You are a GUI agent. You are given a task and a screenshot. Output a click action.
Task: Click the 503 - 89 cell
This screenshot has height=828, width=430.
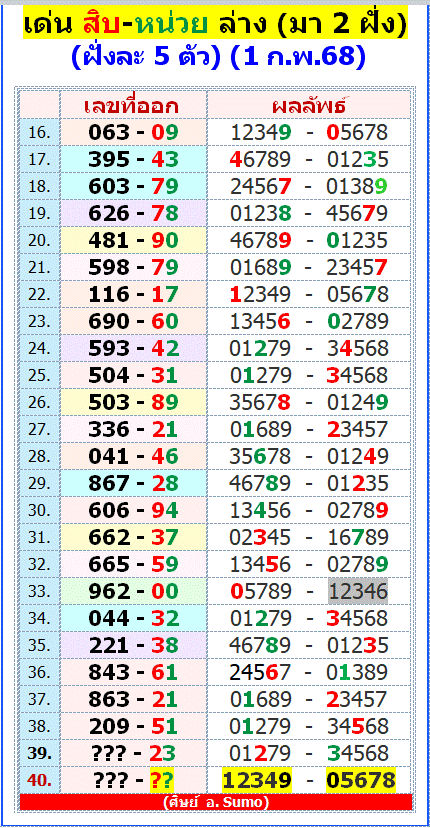pos(133,402)
